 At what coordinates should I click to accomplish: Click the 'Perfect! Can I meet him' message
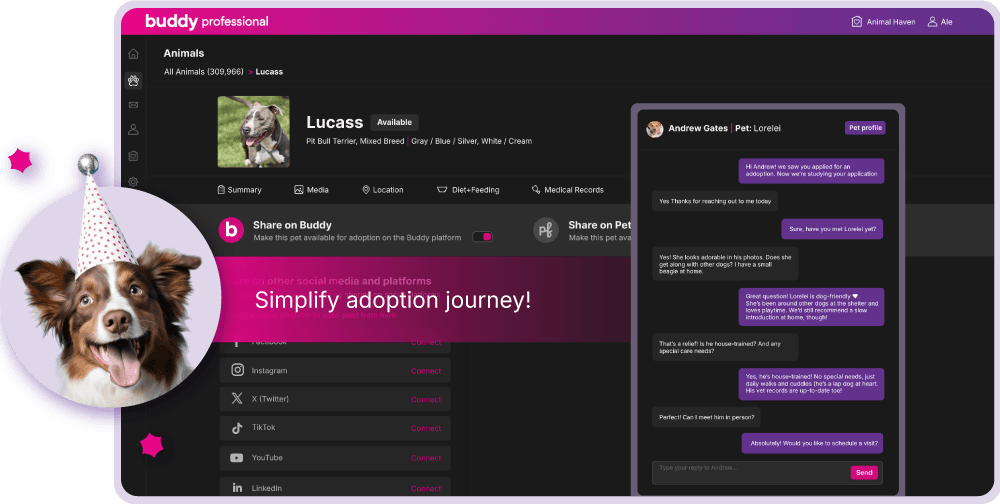click(x=706, y=417)
